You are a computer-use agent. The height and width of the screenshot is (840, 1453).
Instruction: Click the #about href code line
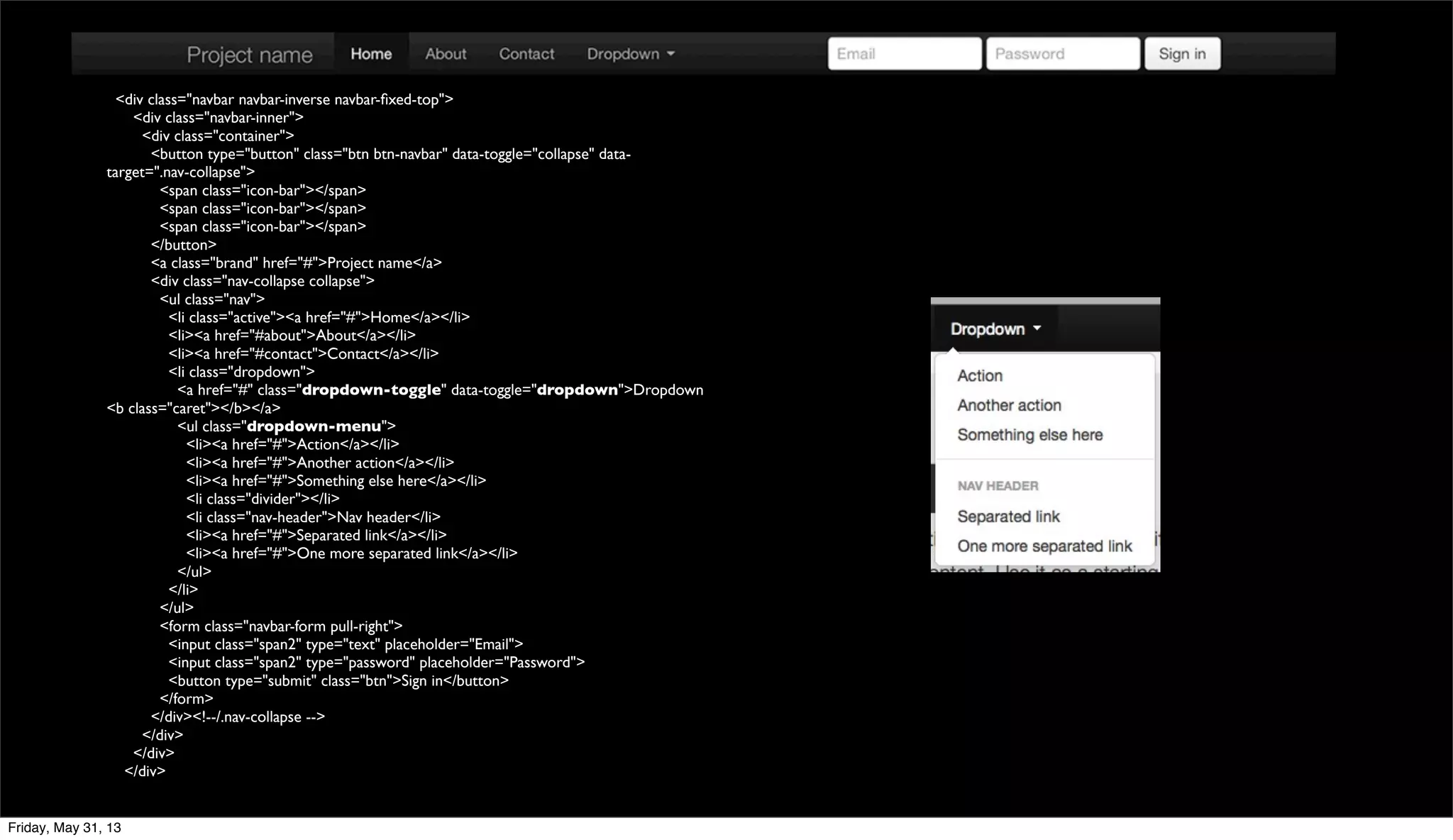(292, 336)
